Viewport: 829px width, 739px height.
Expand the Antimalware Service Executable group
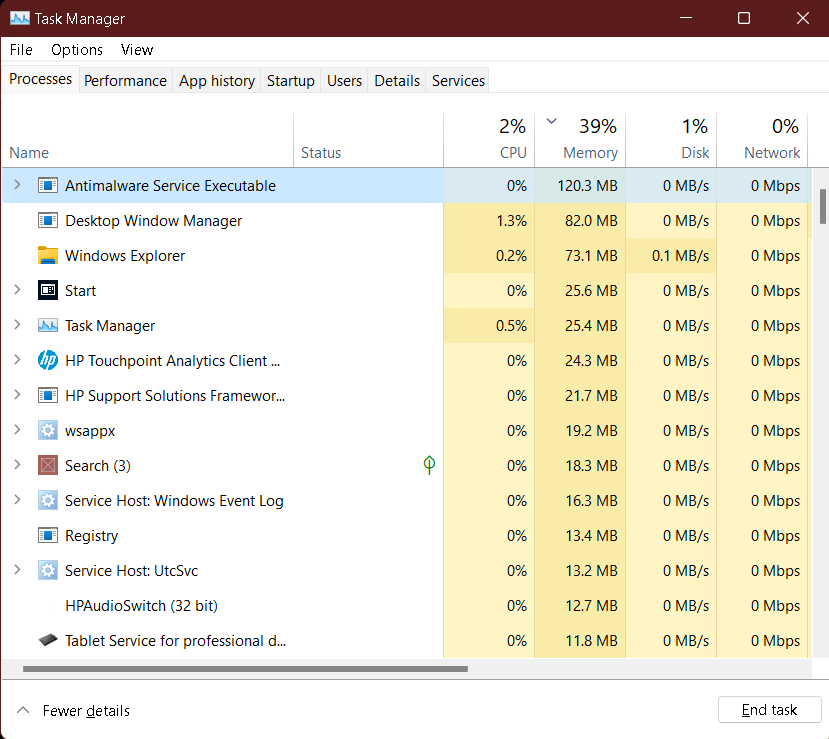[17, 184]
